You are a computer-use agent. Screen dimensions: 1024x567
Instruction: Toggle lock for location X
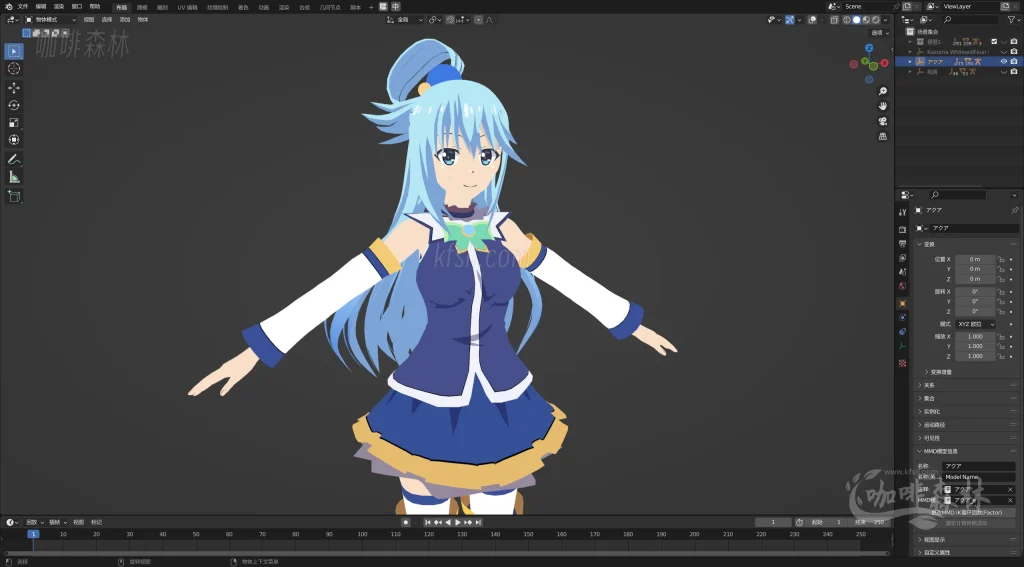[x=1000, y=259]
